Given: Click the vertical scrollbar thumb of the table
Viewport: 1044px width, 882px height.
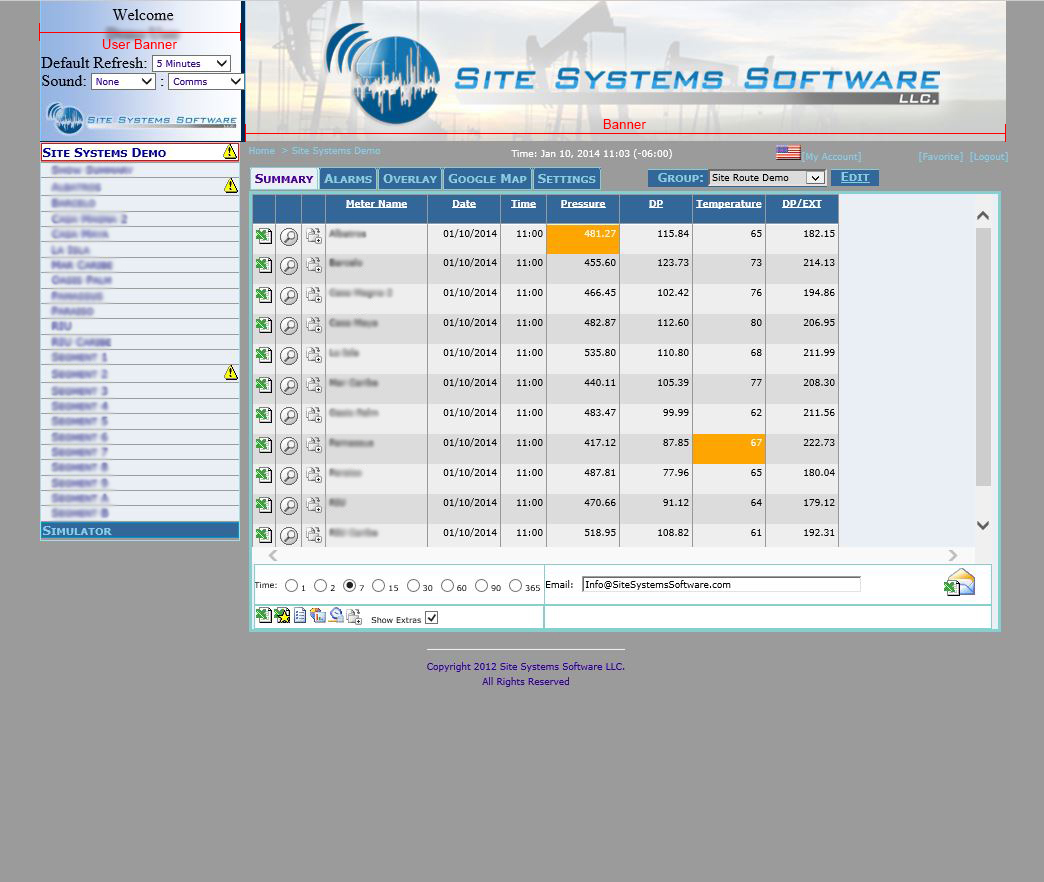Looking at the screenshot, I should point(983,357).
